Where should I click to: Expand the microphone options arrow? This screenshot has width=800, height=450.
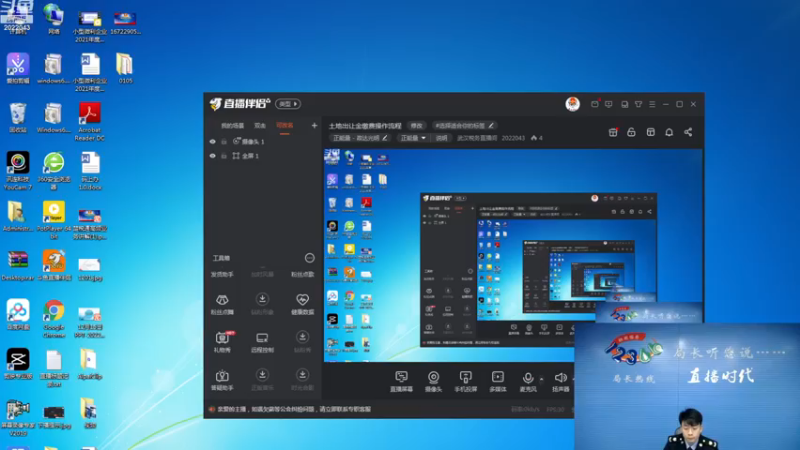point(541,379)
